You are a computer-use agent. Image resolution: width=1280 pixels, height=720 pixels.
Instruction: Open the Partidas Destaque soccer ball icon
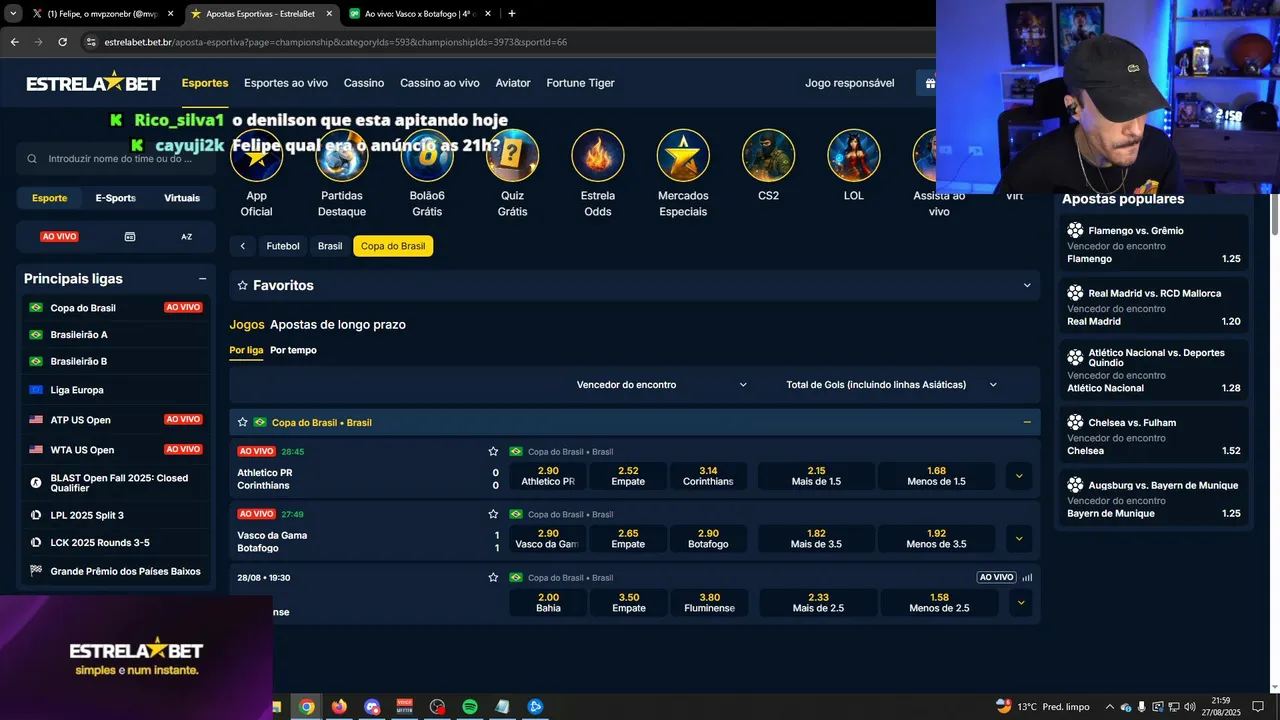tap(342, 156)
